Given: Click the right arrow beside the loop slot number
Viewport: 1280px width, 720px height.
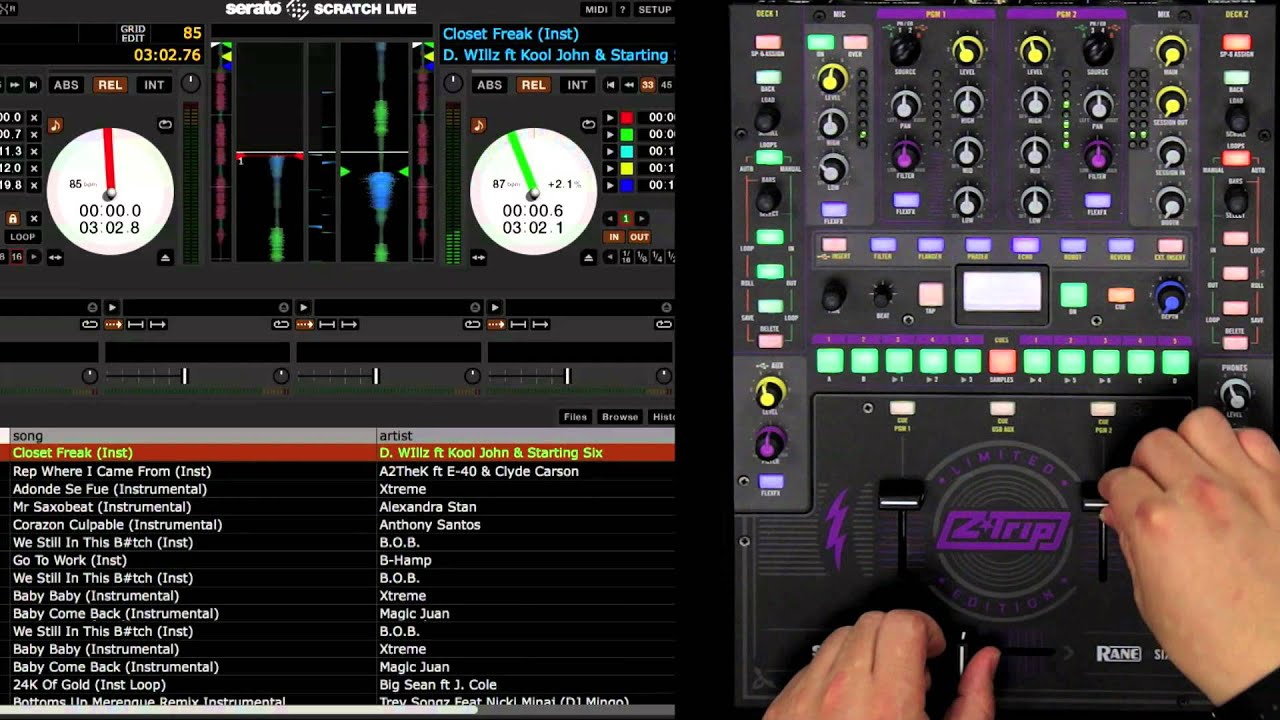Looking at the screenshot, I should (x=641, y=218).
